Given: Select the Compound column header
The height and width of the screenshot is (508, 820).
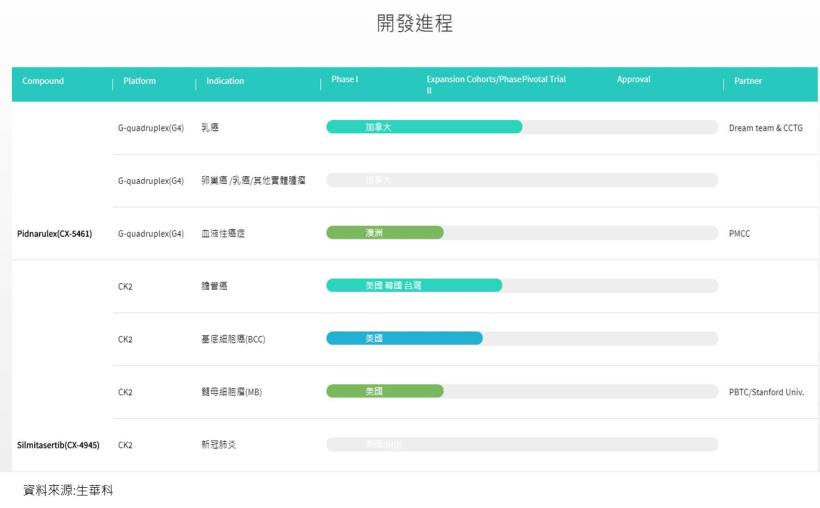Looking at the screenshot, I should point(43,81).
